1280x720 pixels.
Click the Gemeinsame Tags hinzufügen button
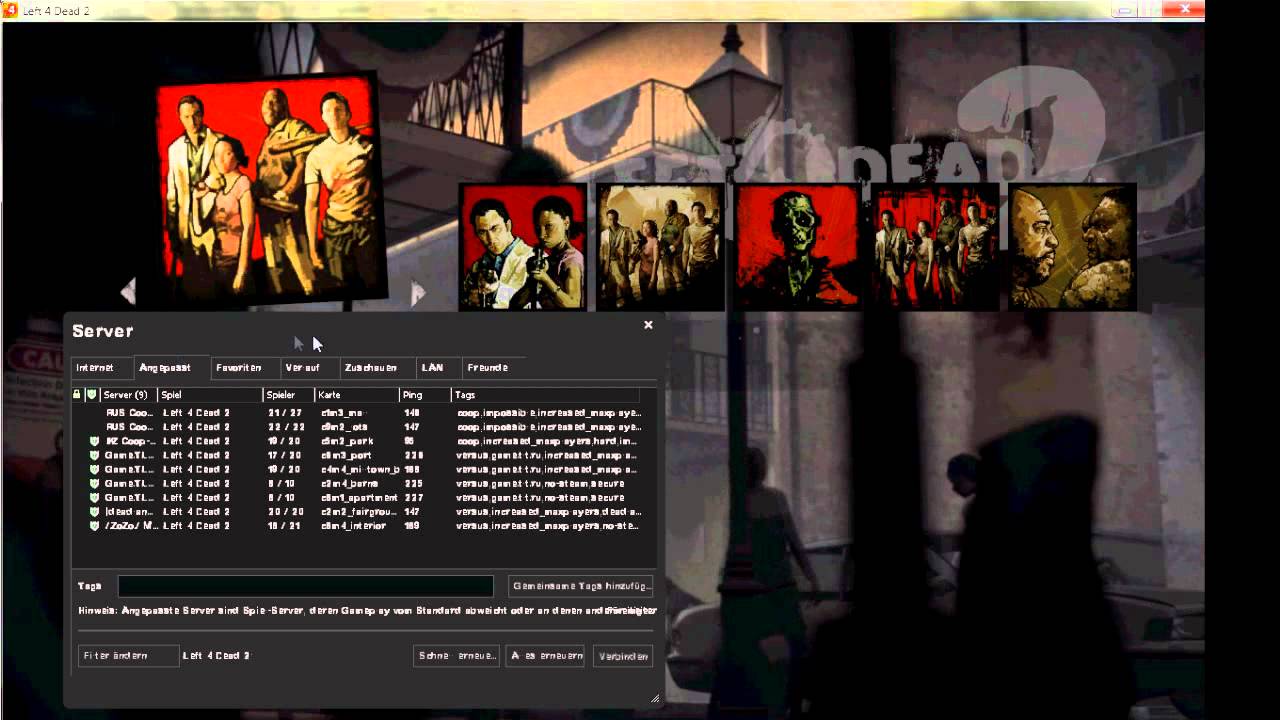[581, 586]
